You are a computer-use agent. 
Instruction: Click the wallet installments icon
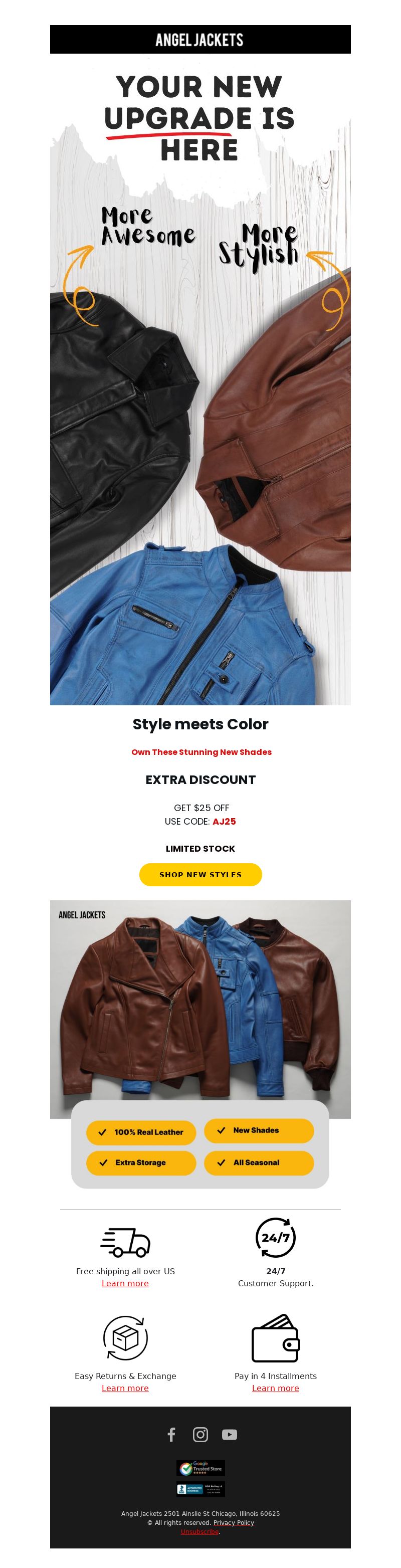tap(276, 1338)
